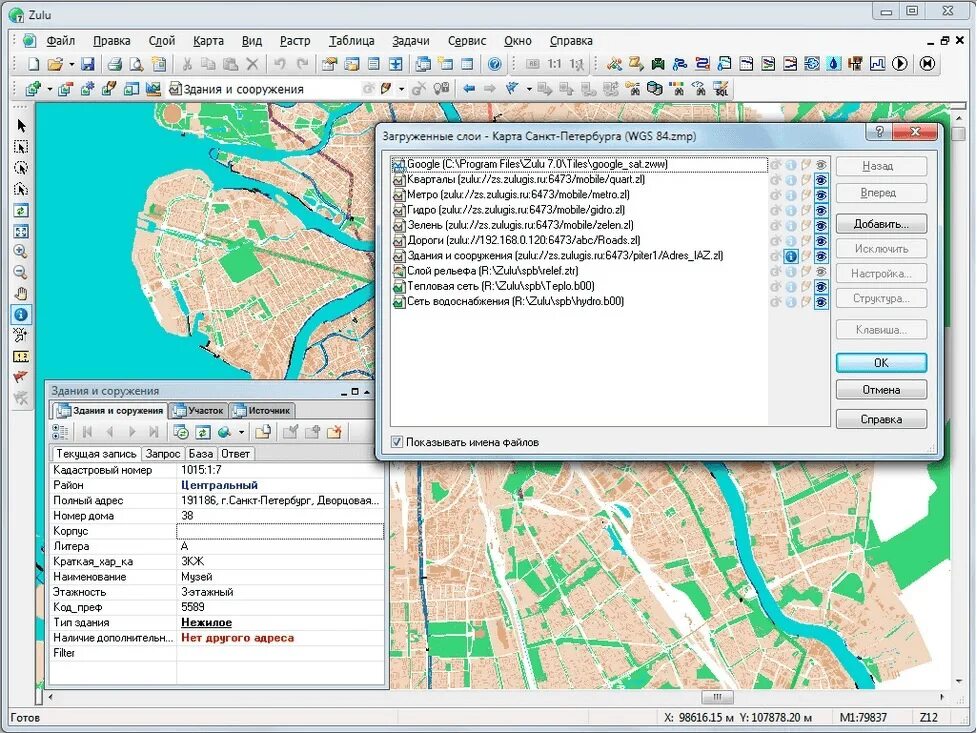Image resolution: width=977 pixels, height=733 pixels.
Task: Click the copy record folder icon in panel
Action: coord(263,431)
